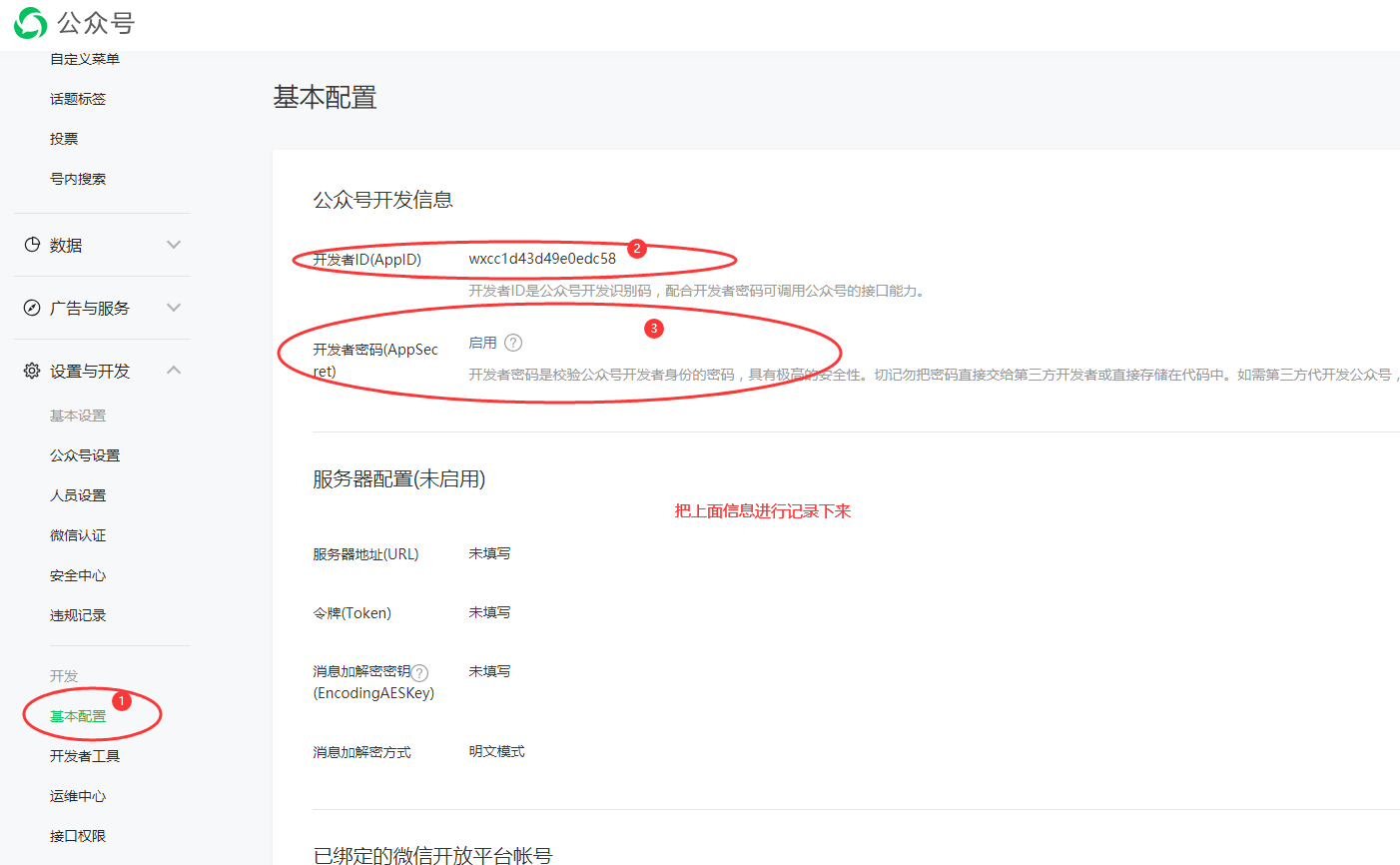Click 未填写 next to 服务器地址(URL)
Screen dimensions: 1400x865
pyautogui.click(x=490, y=553)
